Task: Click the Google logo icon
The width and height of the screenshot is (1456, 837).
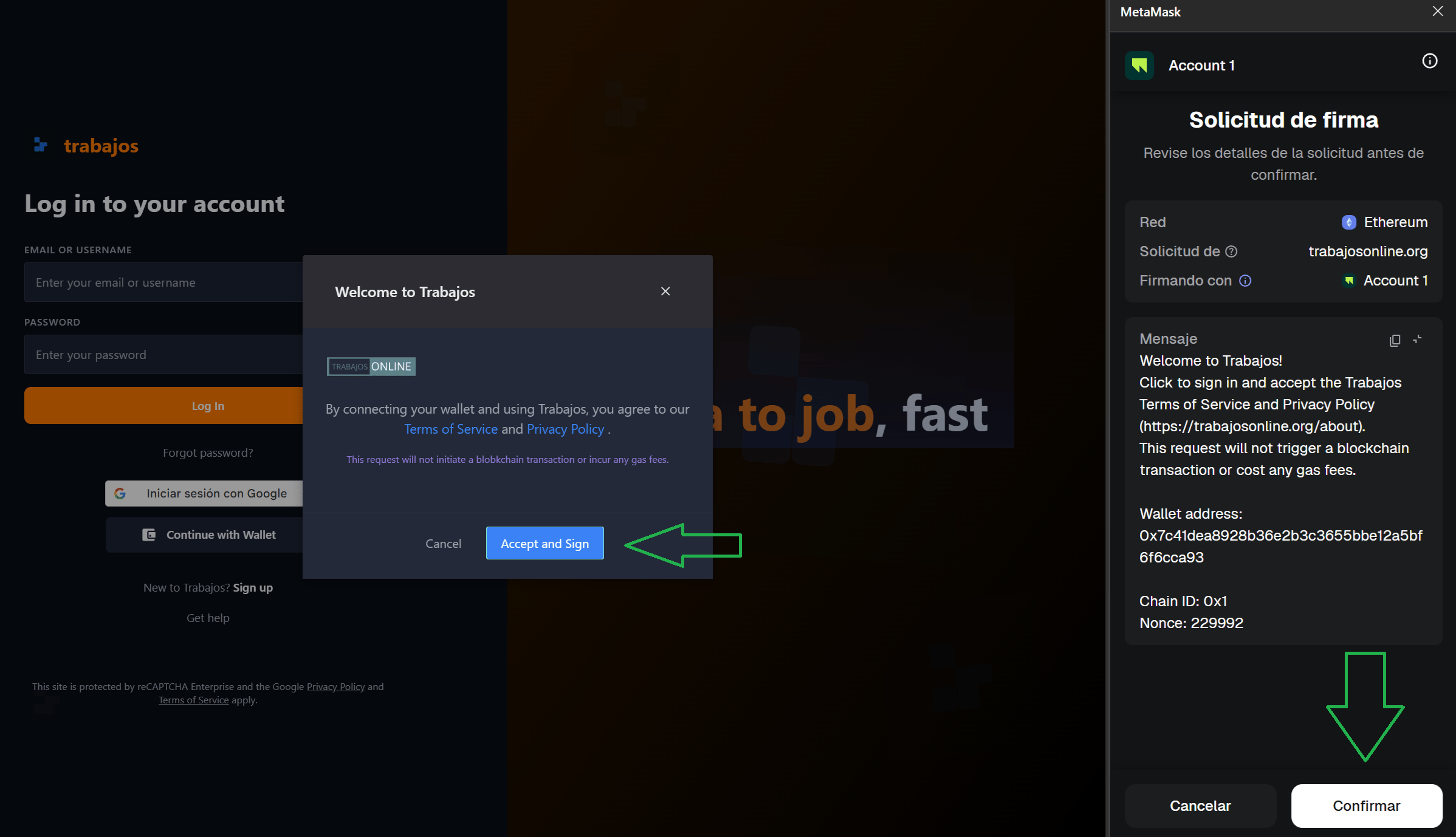Action: coord(120,494)
